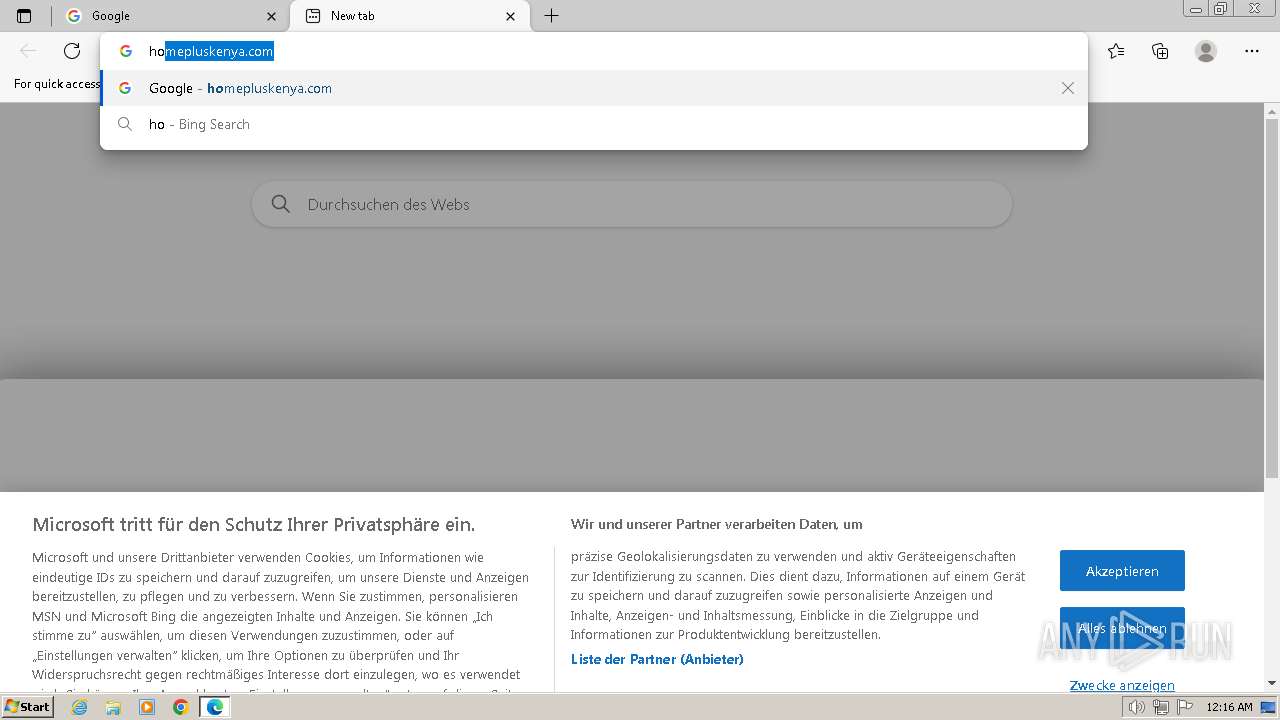Open the network tray icon
Viewport: 1280px width, 720px height.
[x=1160, y=707]
